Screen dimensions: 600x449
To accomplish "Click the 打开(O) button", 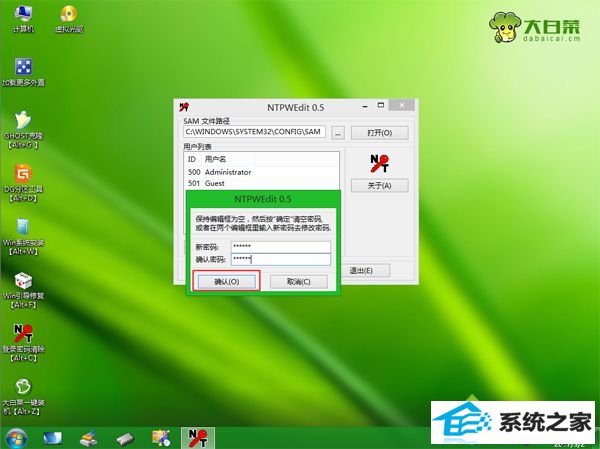I will click(x=380, y=132).
